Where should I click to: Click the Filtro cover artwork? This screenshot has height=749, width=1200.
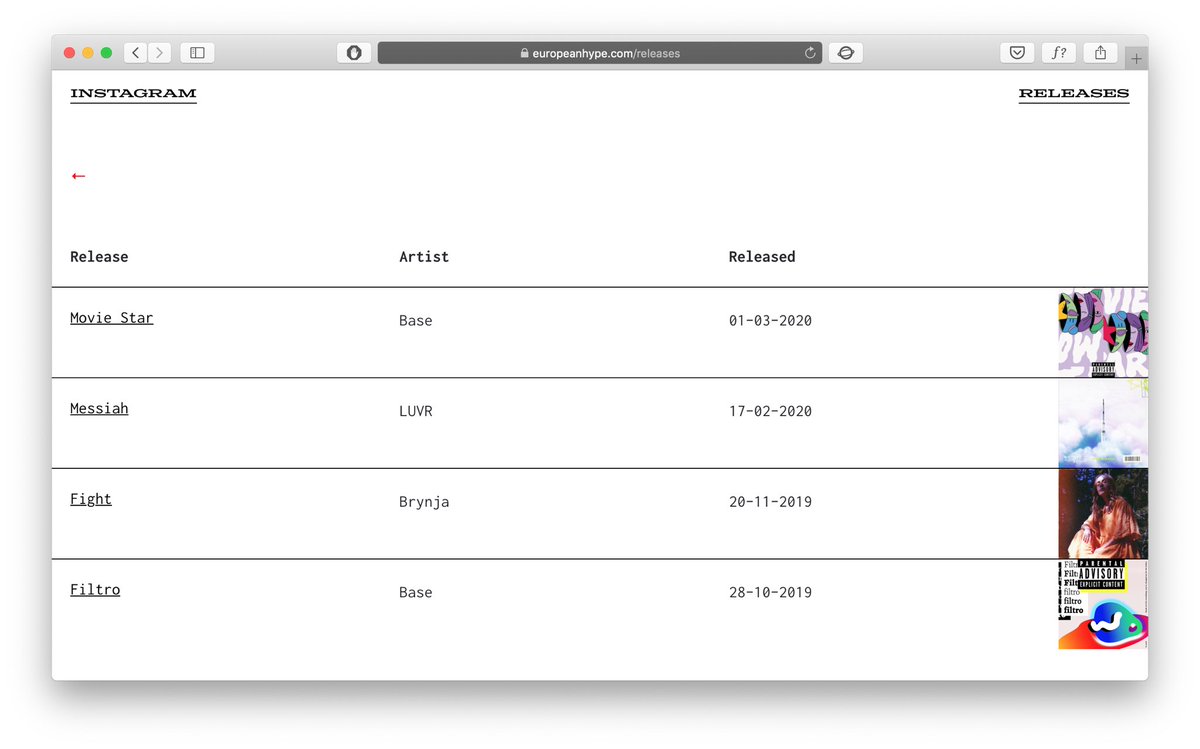[x=1103, y=605]
